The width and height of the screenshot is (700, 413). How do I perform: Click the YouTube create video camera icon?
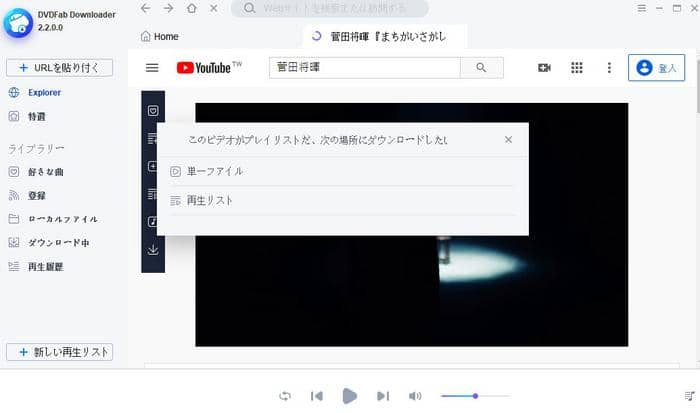pos(544,67)
